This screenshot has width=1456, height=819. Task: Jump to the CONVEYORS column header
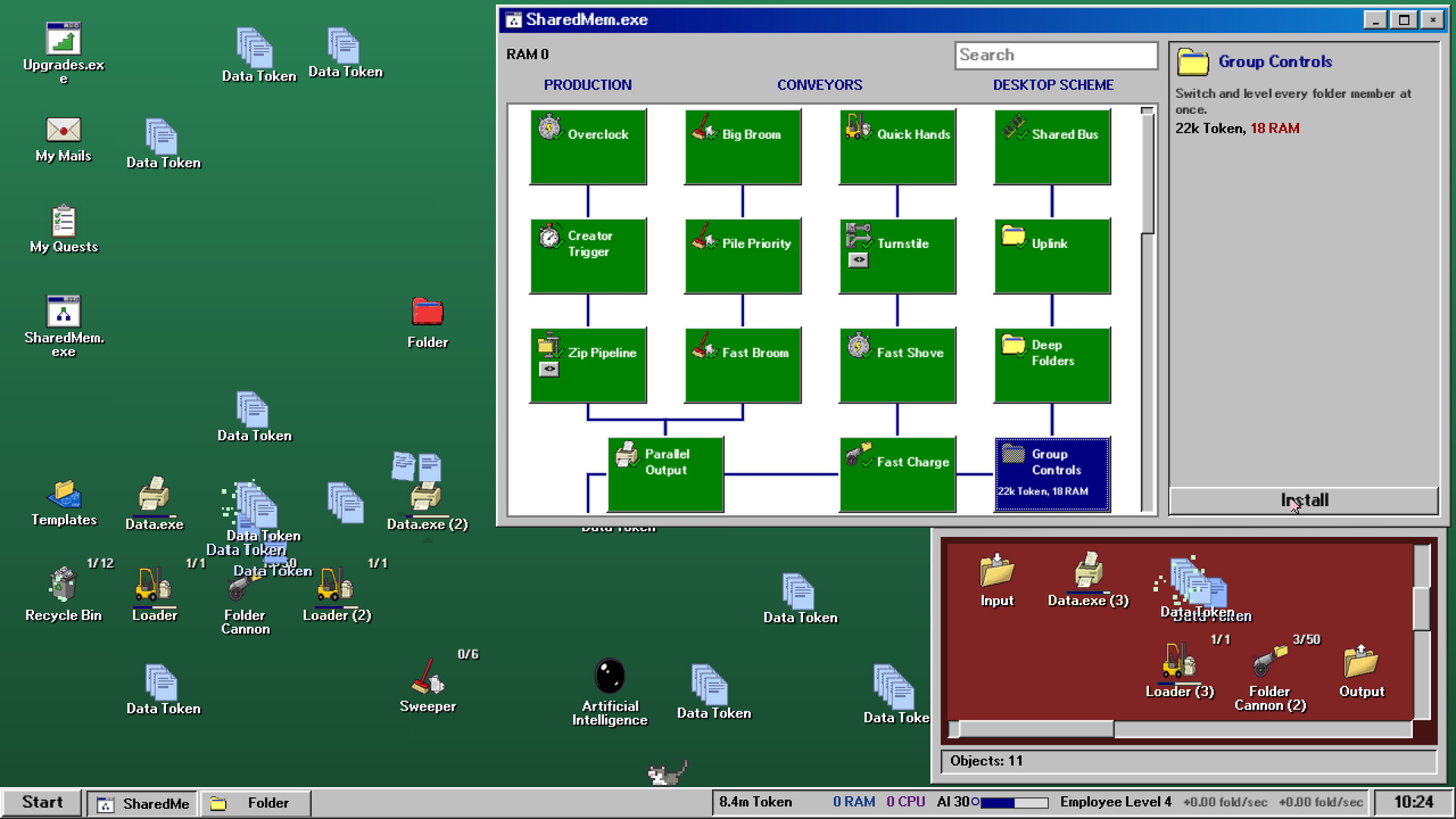[x=820, y=85]
